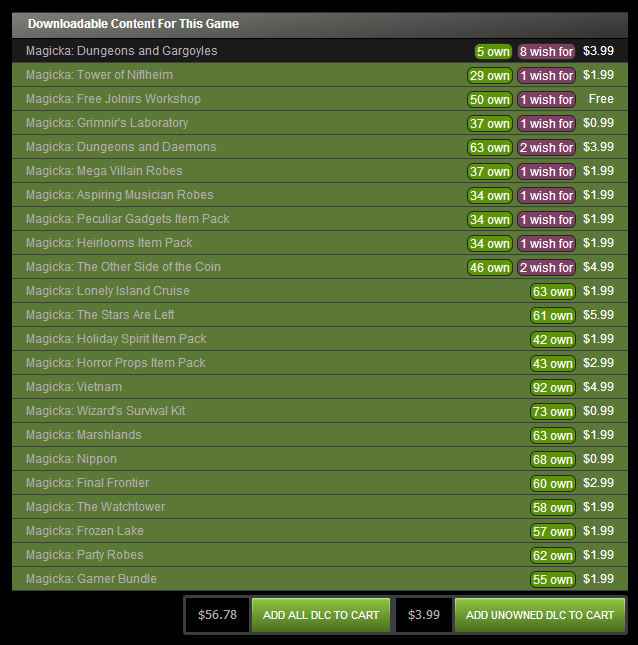The image size is (638, 645).
Task: Open Magicka: Party Robes DLC
Action: 320,555
